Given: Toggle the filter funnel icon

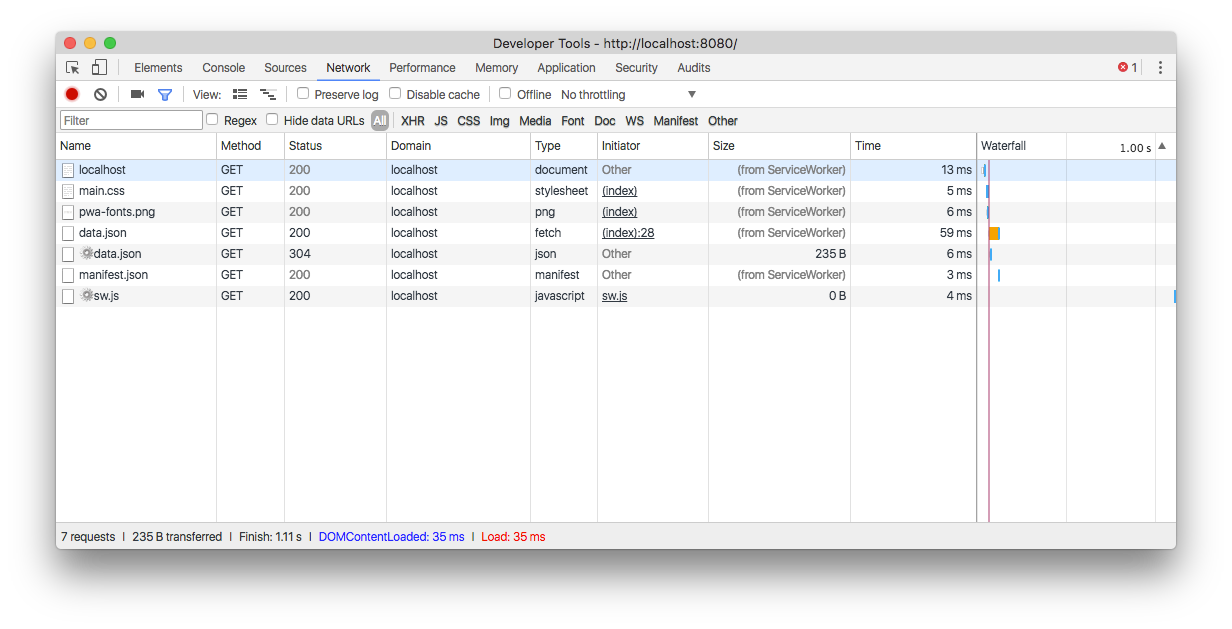Looking at the screenshot, I should 165,94.
